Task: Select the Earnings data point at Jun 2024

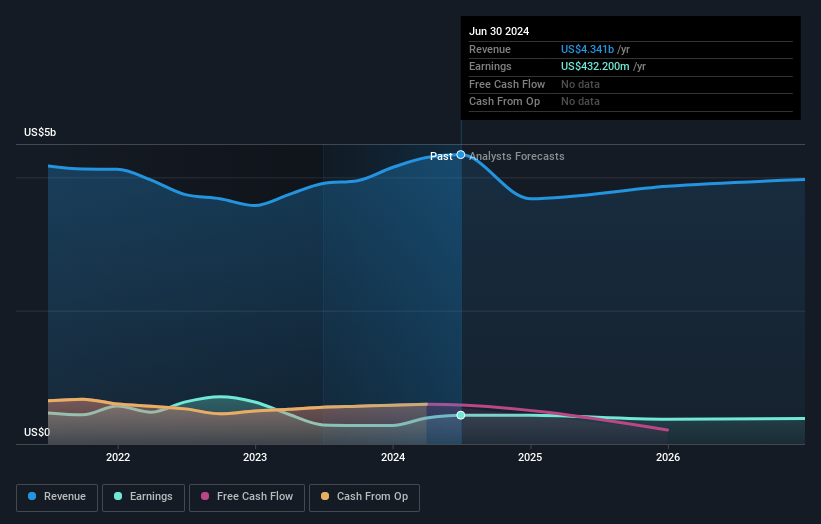Action: (461, 415)
